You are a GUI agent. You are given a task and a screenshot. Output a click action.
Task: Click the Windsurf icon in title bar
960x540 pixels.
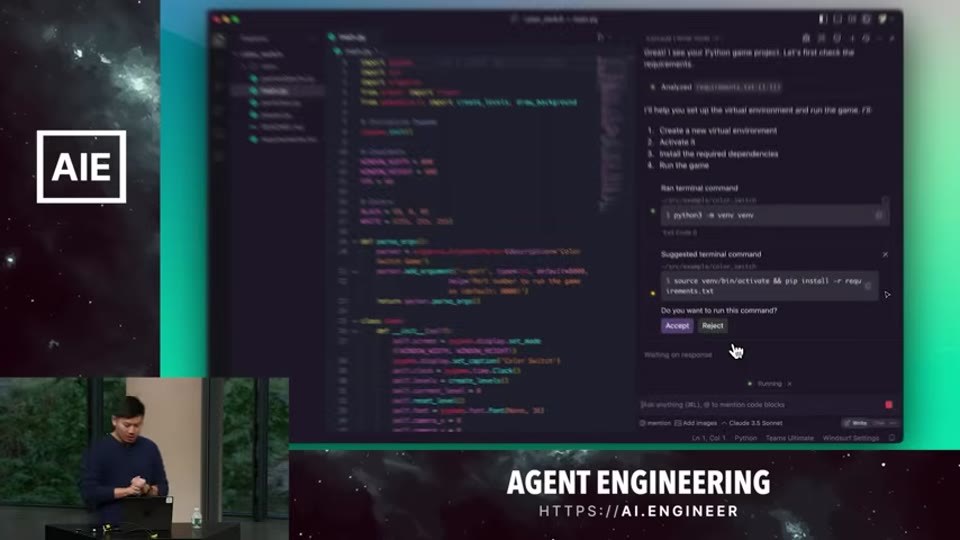[882, 20]
